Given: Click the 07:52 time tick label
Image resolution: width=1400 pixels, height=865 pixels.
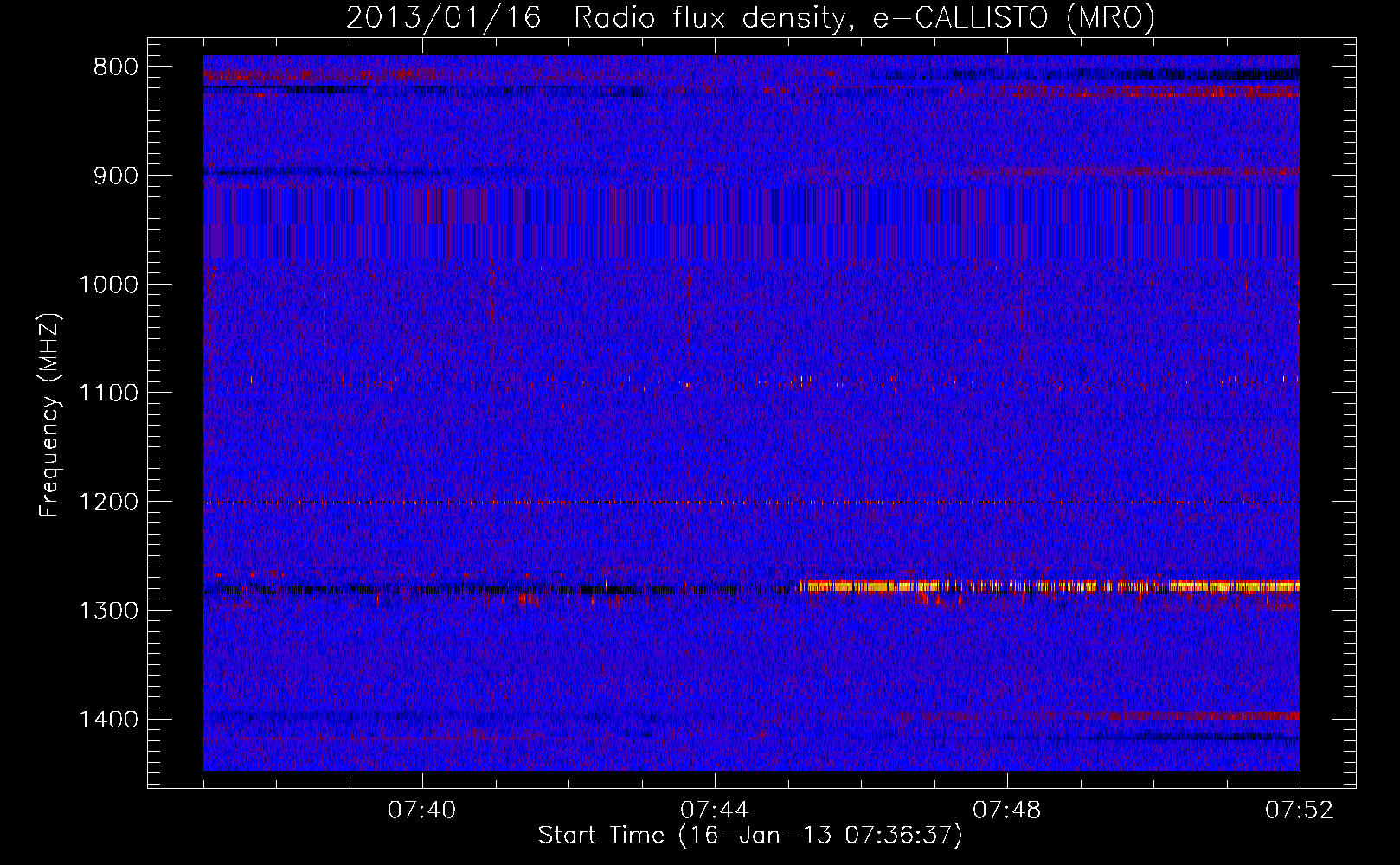Looking at the screenshot, I should (1300, 811).
